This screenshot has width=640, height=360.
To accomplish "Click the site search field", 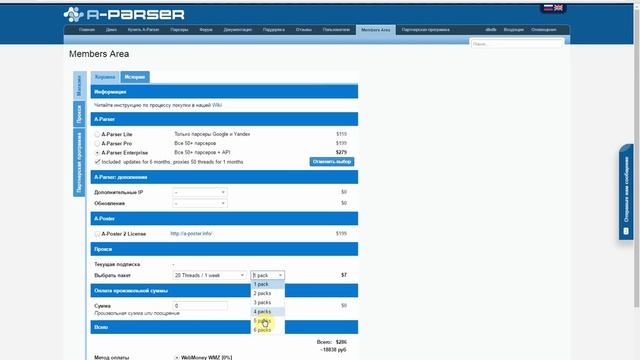I will pyautogui.click(x=517, y=44).
